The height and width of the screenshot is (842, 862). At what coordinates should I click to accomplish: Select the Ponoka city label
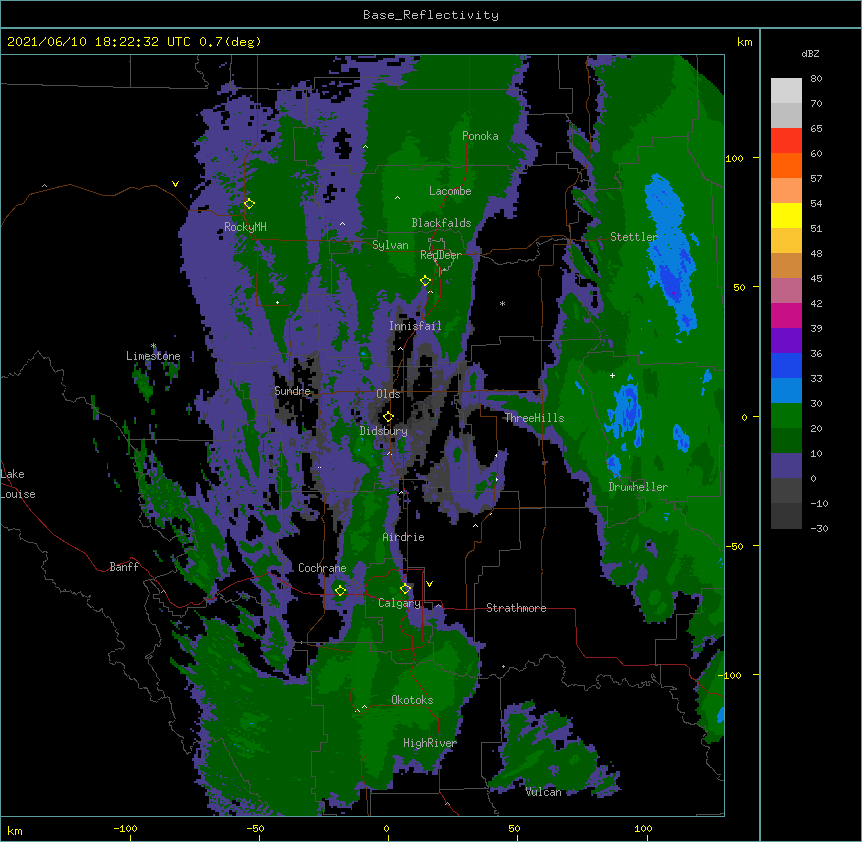pyautogui.click(x=480, y=136)
